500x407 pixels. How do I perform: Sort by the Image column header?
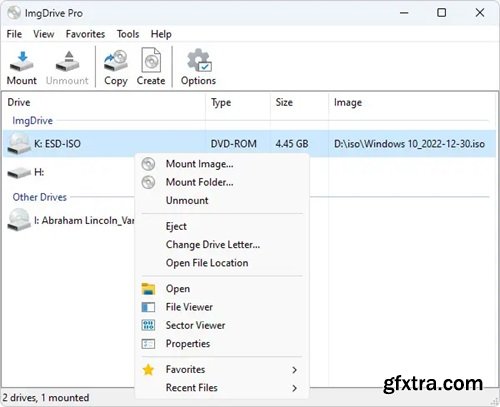pyautogui.click(x=412, y=102)
